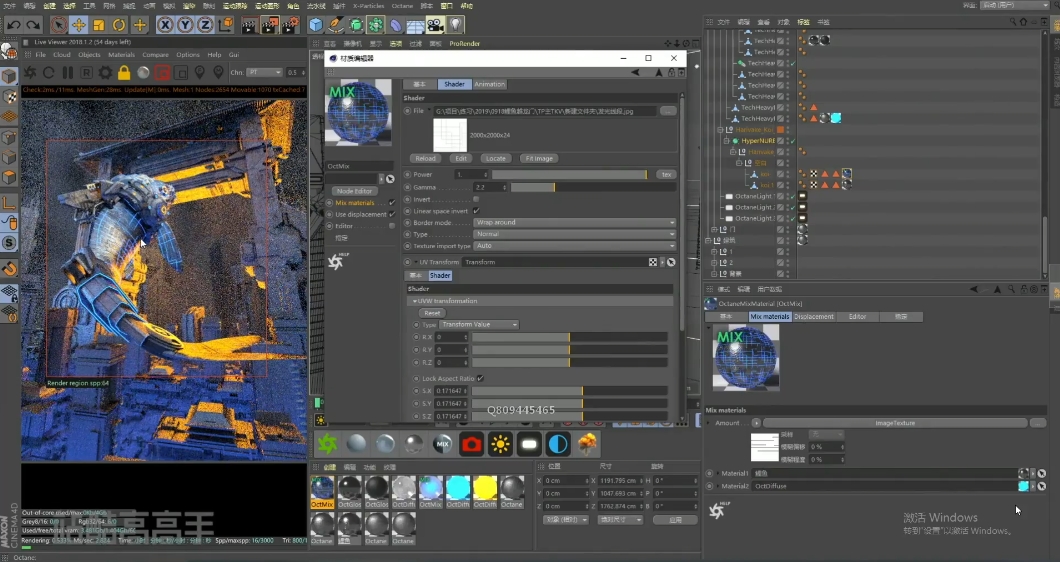Click the Octane sun daylight icon
1060x562 pixels.
500,443
